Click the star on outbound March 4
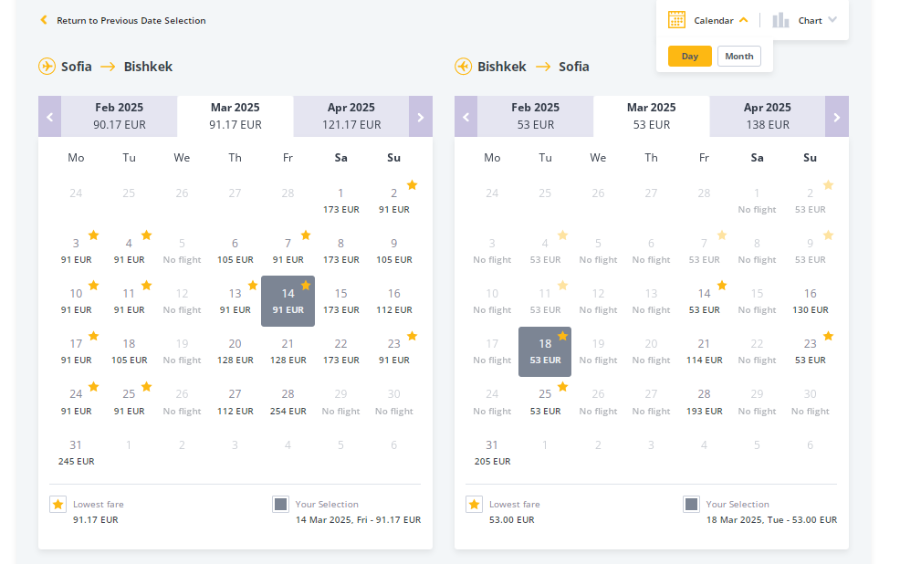Viewport: 900px width, 564px height. coord(146,235)
